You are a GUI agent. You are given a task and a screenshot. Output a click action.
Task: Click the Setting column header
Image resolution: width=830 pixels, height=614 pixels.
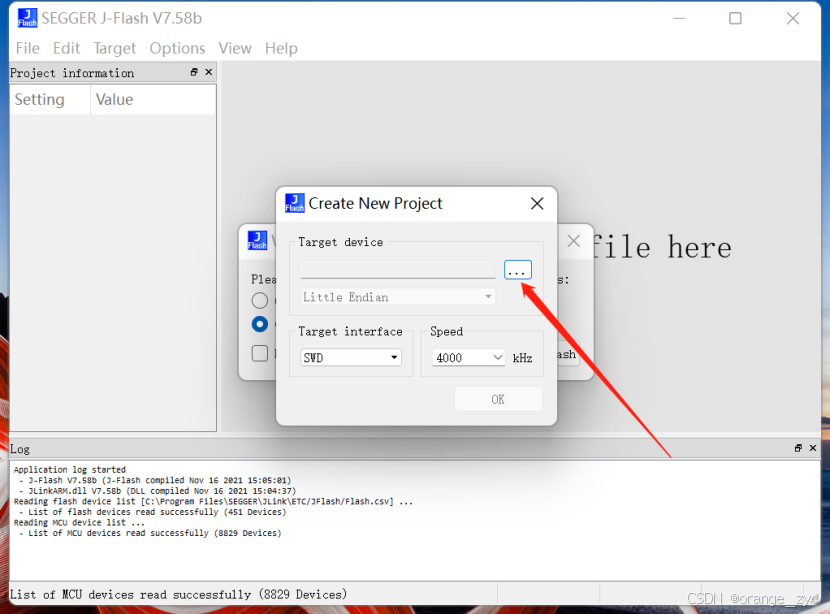point(50,100)
